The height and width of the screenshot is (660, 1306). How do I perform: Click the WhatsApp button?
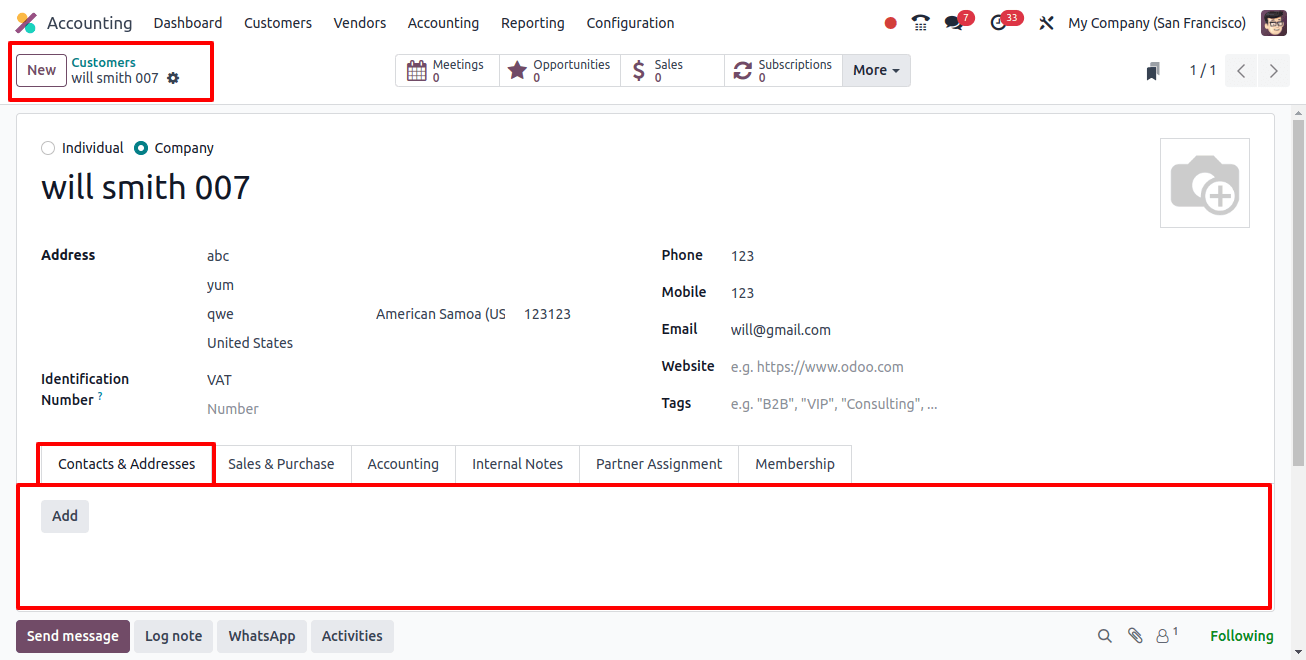[262, 636]
